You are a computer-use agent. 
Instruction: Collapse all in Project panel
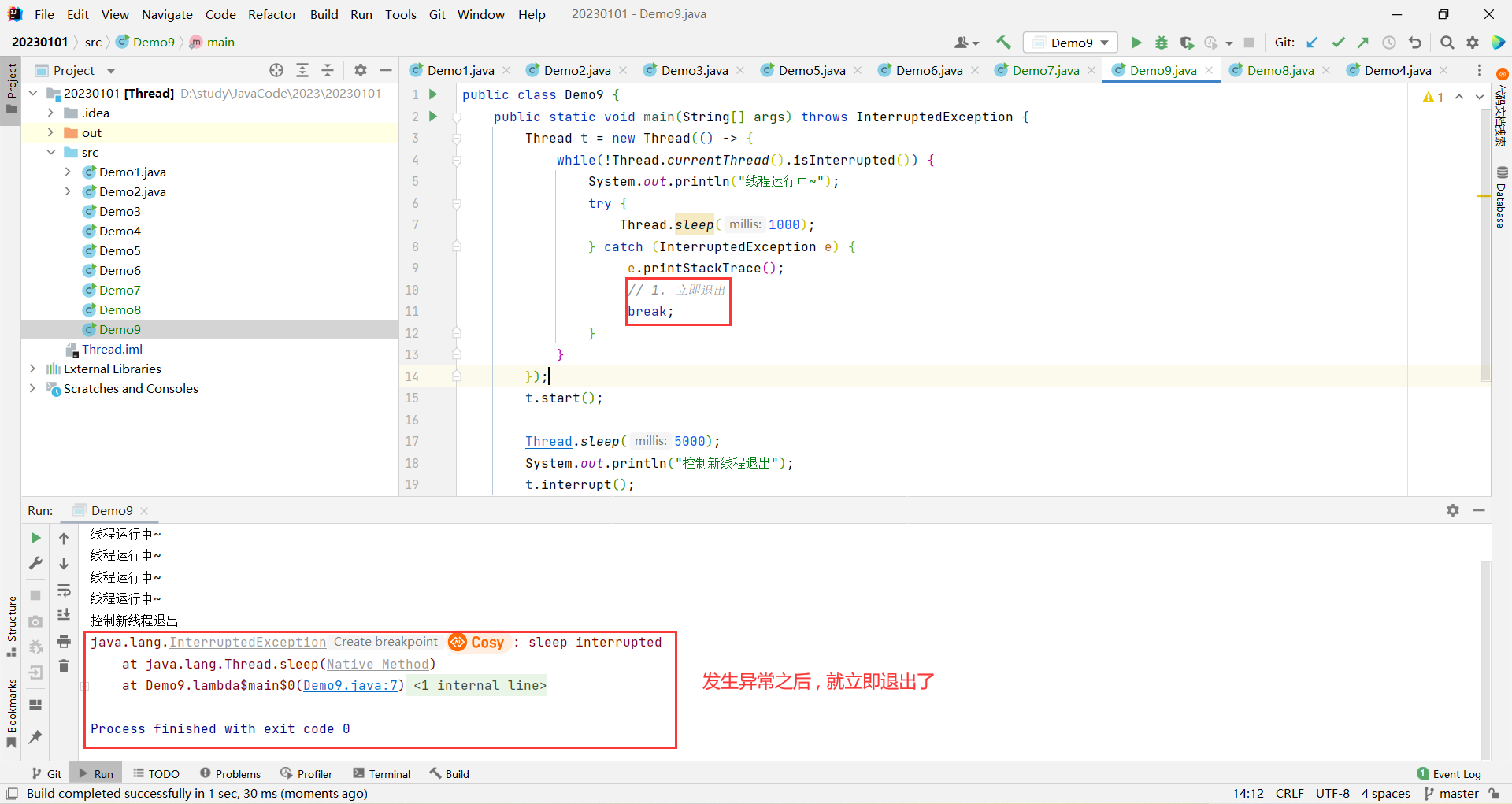[328, 70]
